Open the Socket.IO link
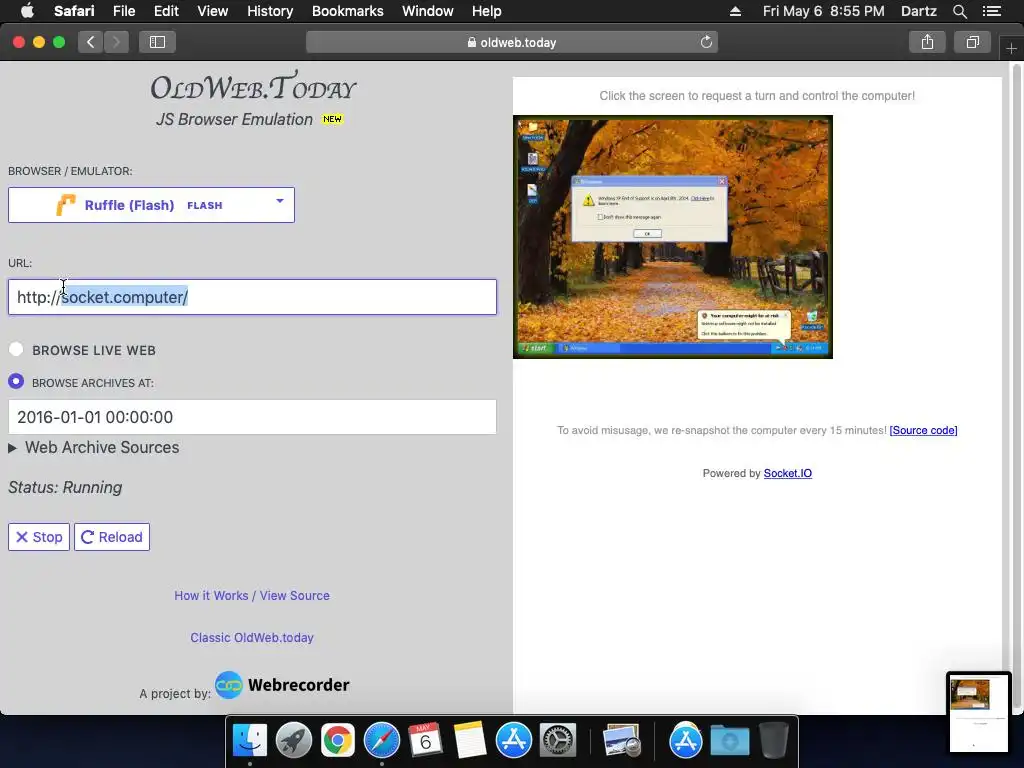The height and width of the screenshot is (768, 1024). pyautogui.click(x=788, y=473)
